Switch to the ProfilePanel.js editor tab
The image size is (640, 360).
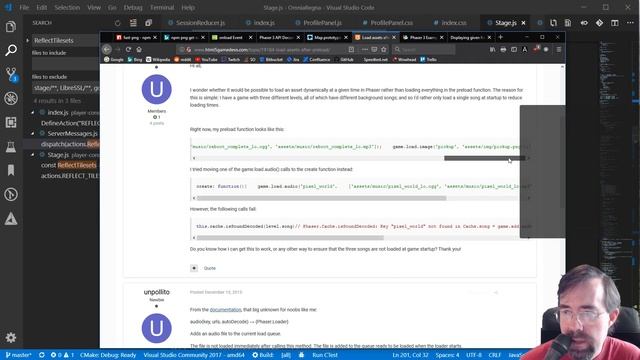click(x=318, y=23)
